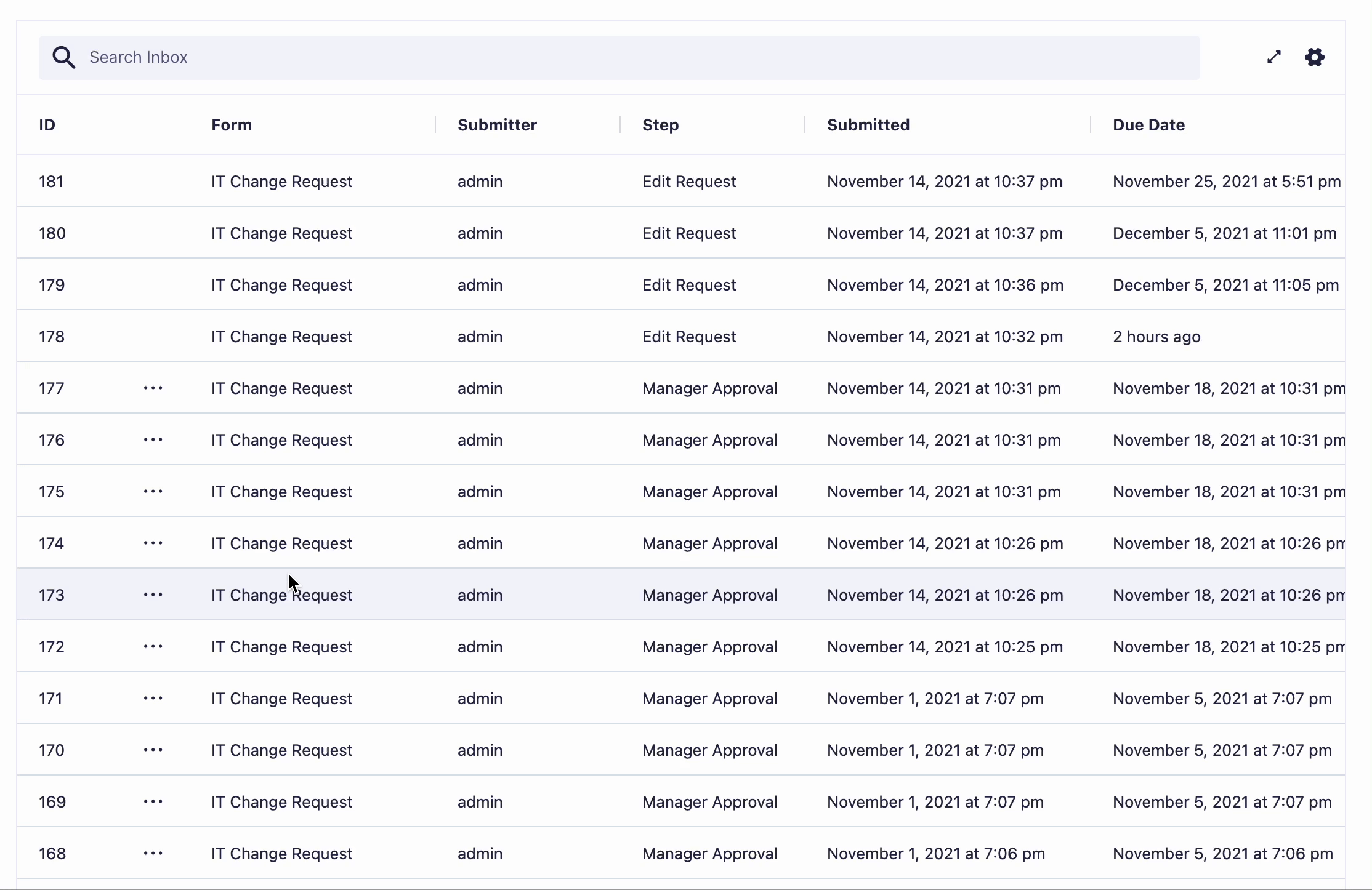Open the three-dot actions menu for entry 168
This screenshot has height=890, width=1372.
153,853
